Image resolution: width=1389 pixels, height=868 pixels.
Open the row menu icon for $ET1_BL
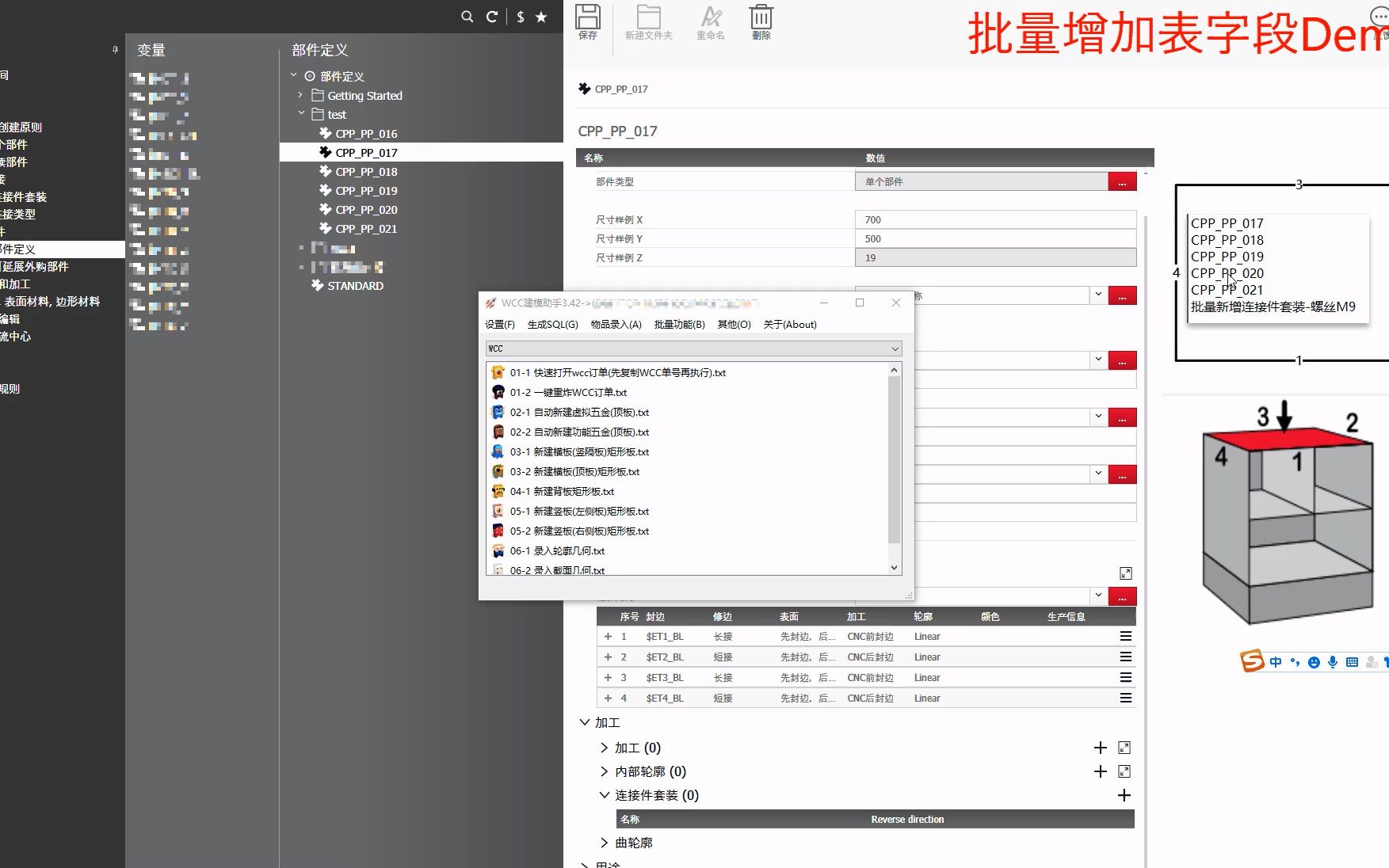coord(1125,636)
